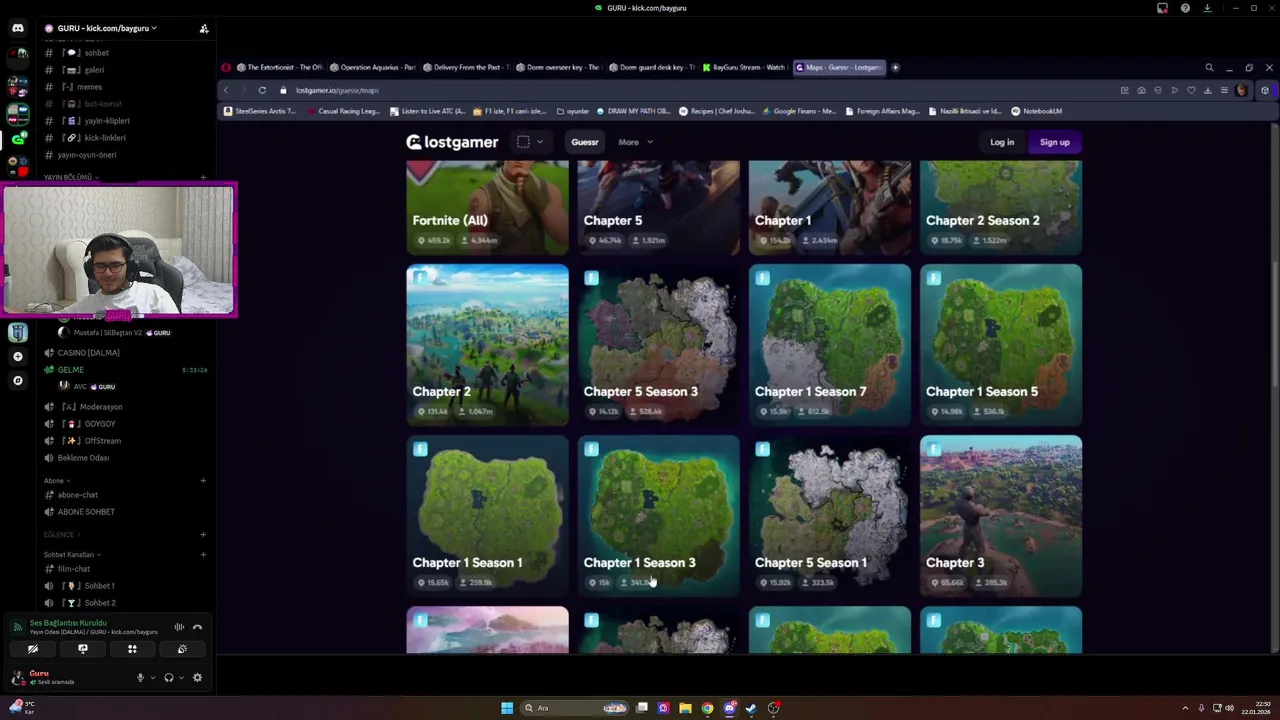Expand the EĞLENCE category
Screen dimensions: 1280x720
pos(62,534)
